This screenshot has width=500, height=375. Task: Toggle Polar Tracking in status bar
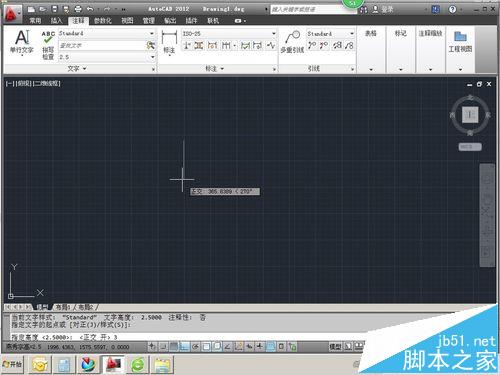coord(195,347)
